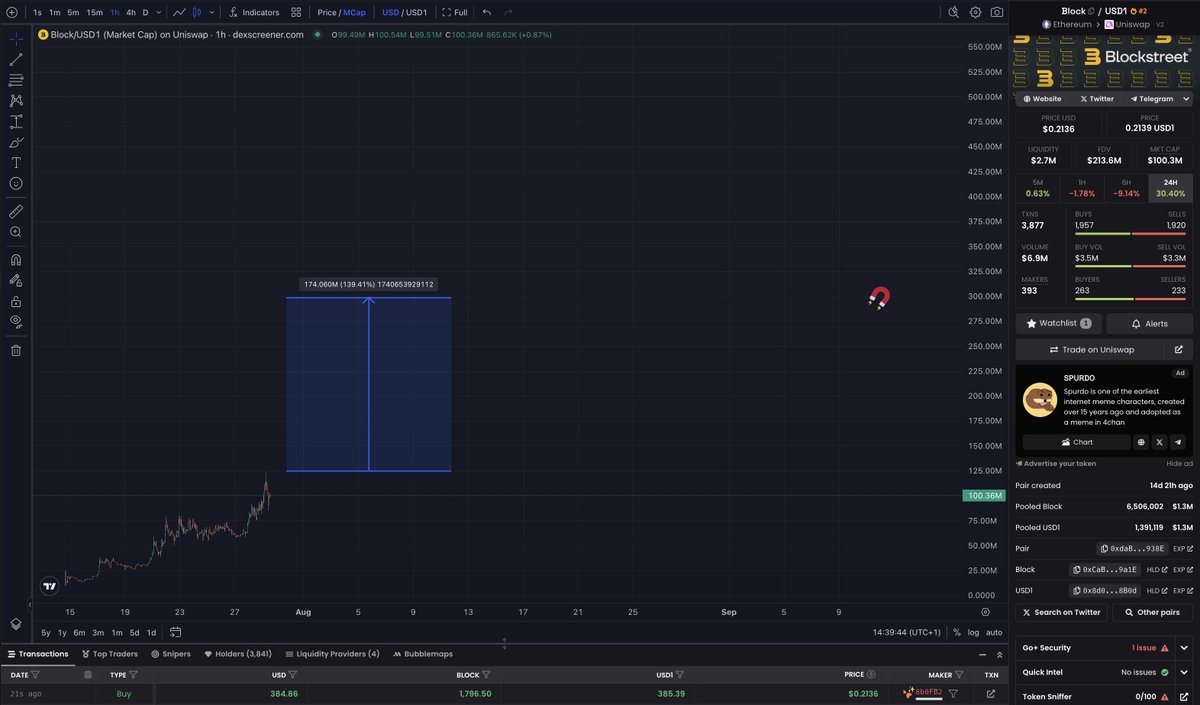Toggle hide all drawings eye icon
Screen dimensions: 1200x705
click(16, 322)
